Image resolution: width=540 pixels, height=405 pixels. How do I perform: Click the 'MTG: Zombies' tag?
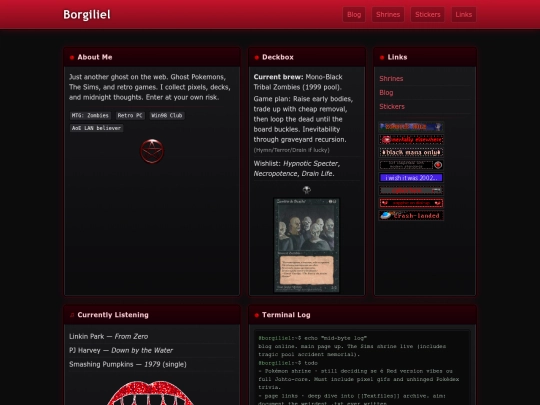(90, 115)
